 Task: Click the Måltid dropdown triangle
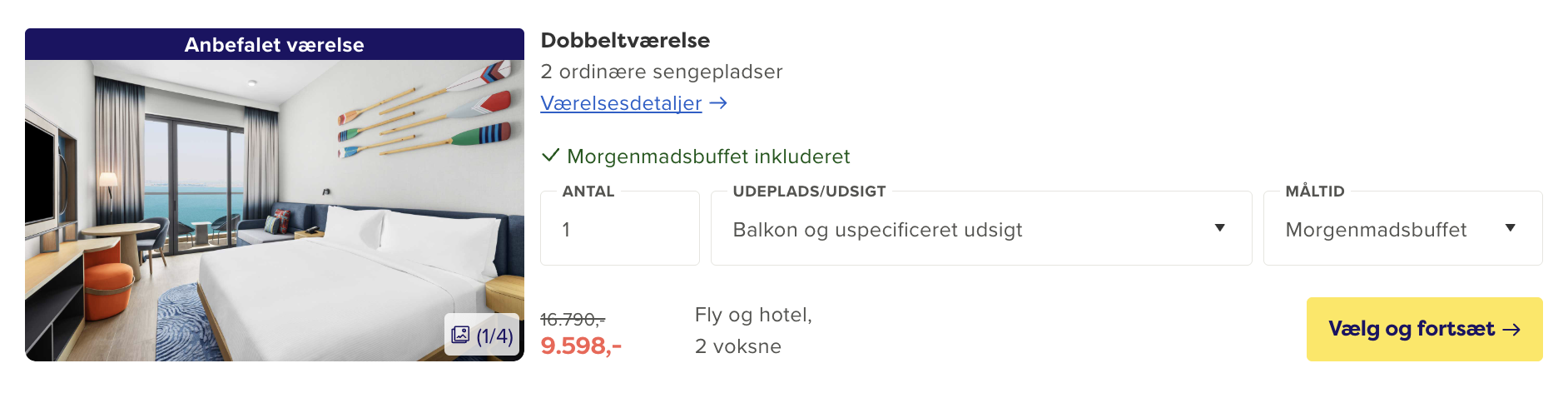(1510, 228)
